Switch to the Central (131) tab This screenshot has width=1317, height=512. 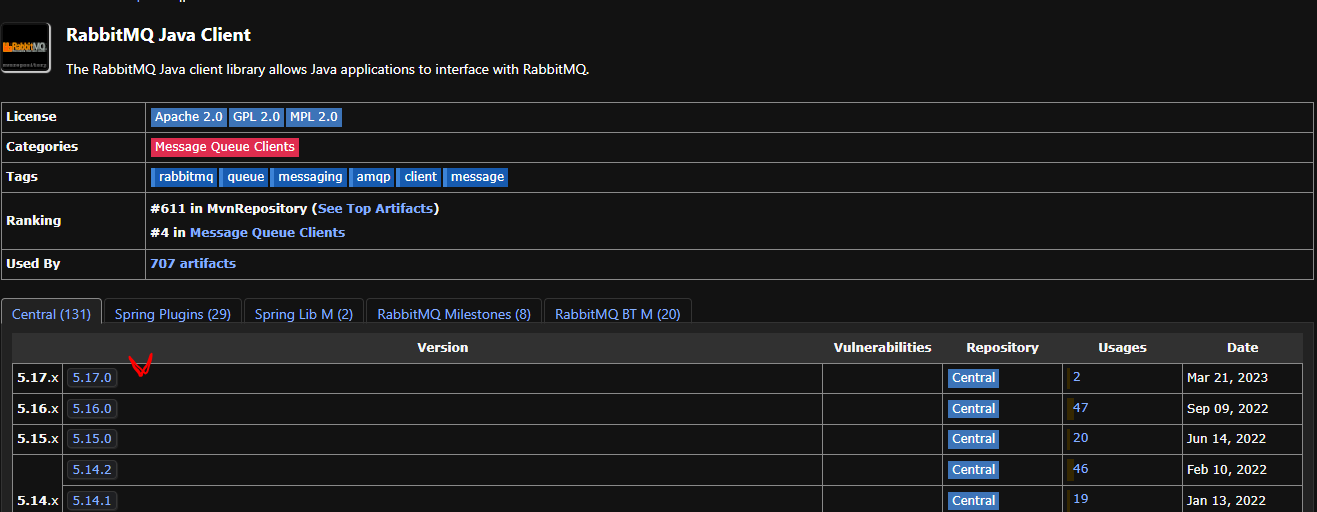pos(51,314)
